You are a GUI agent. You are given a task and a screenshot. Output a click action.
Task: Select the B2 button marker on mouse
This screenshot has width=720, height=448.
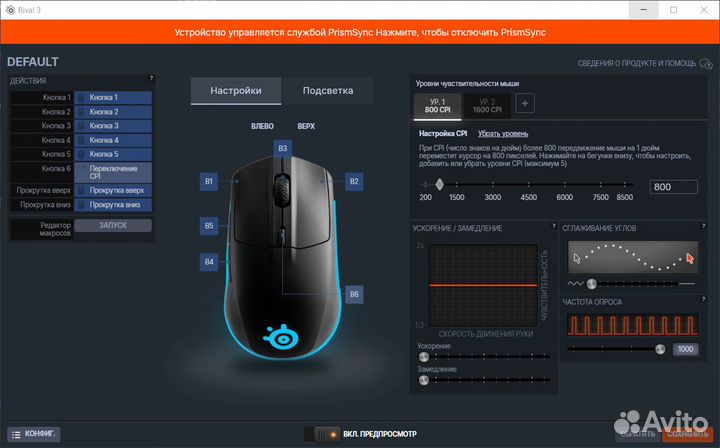click(354, 181)
